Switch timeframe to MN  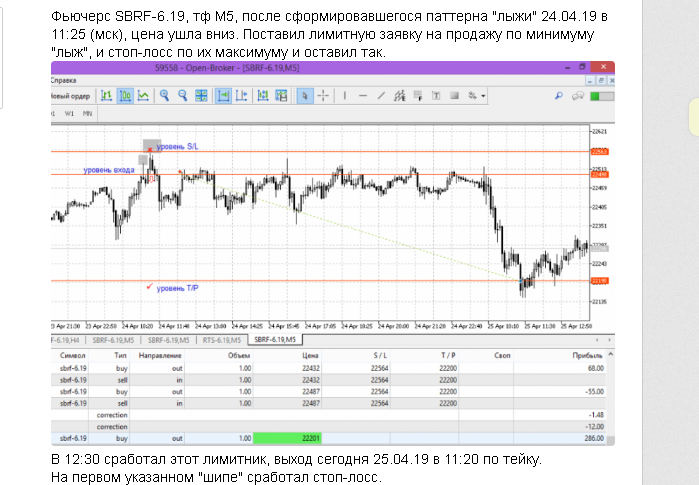tap(87, 114)
